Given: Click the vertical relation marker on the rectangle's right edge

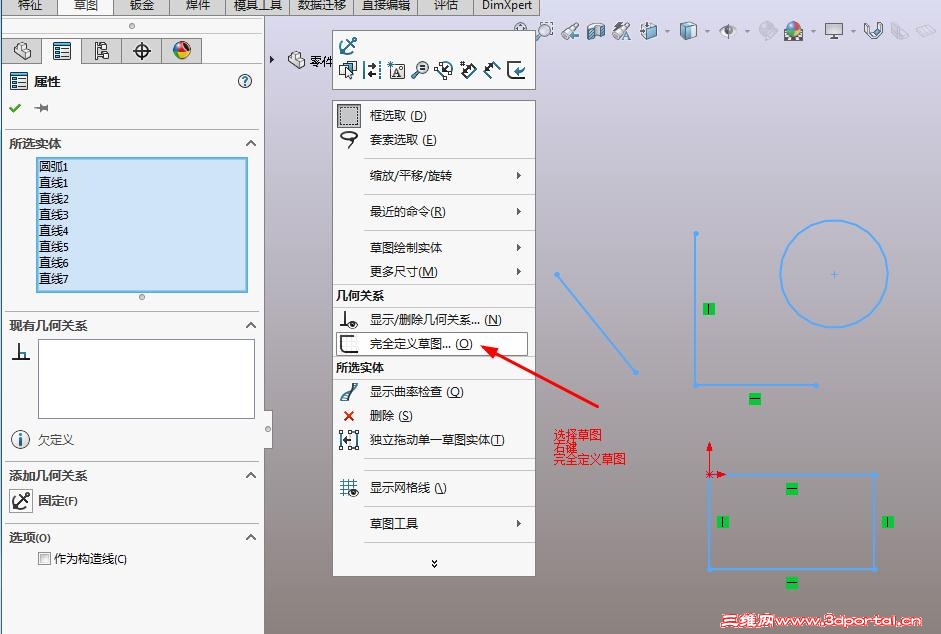Looking at the screenshot, I should coord(888,522).
